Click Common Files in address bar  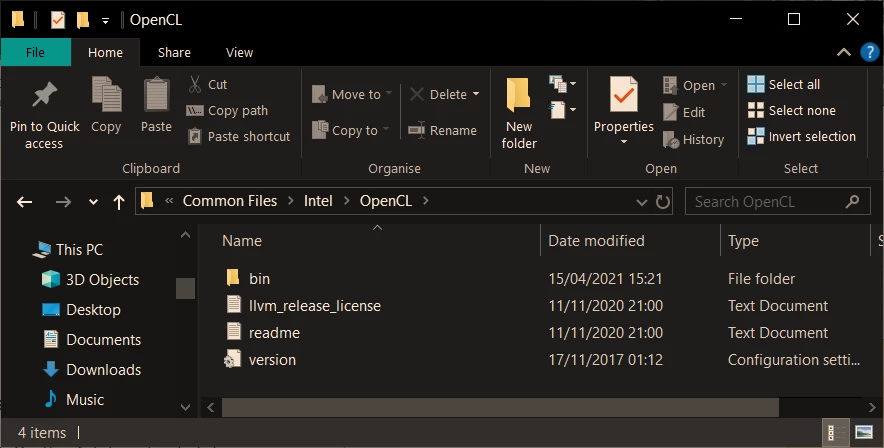coord(230,201)
